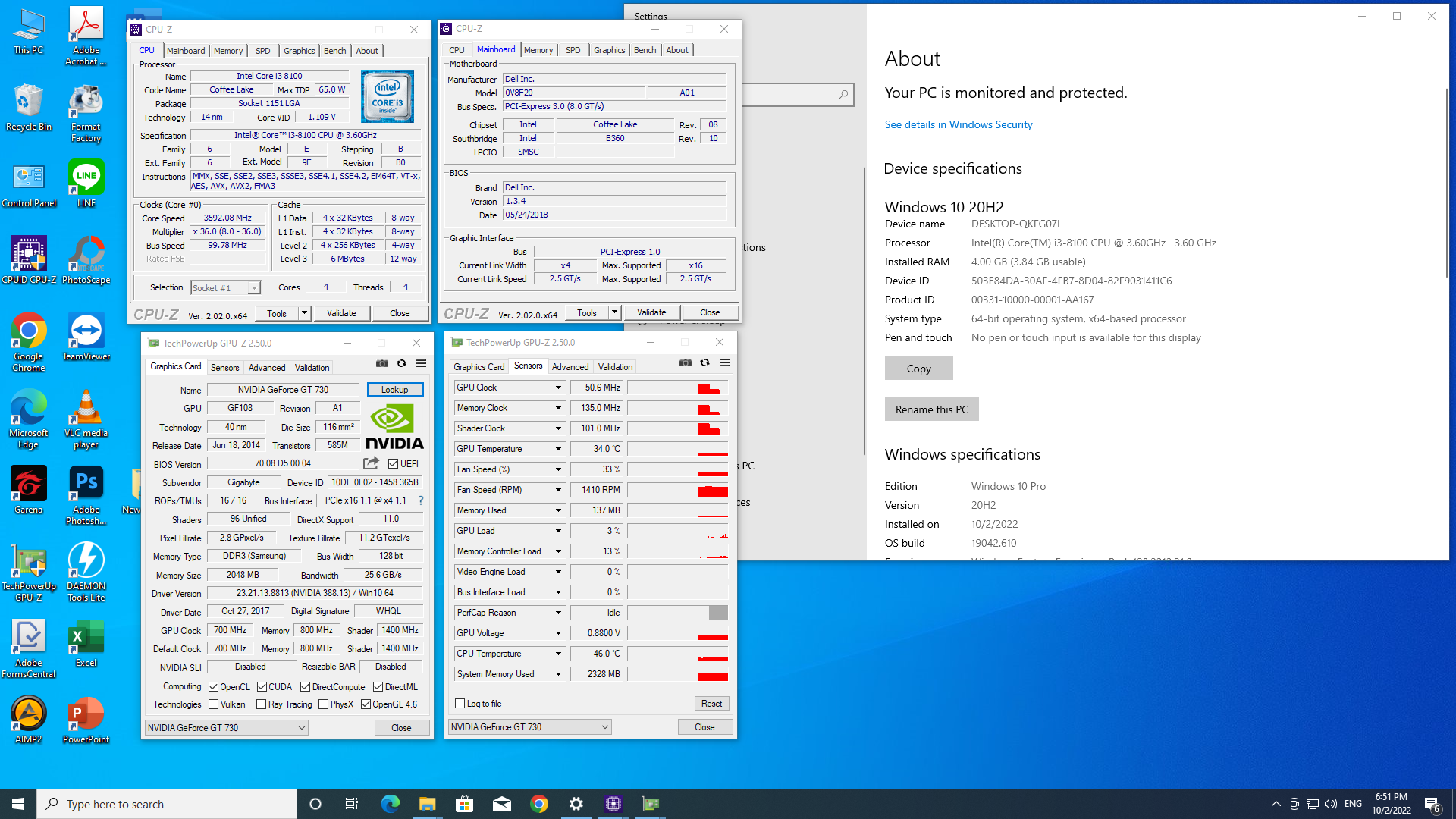Click the Lookup button in GPU-Z

(394, 390)
